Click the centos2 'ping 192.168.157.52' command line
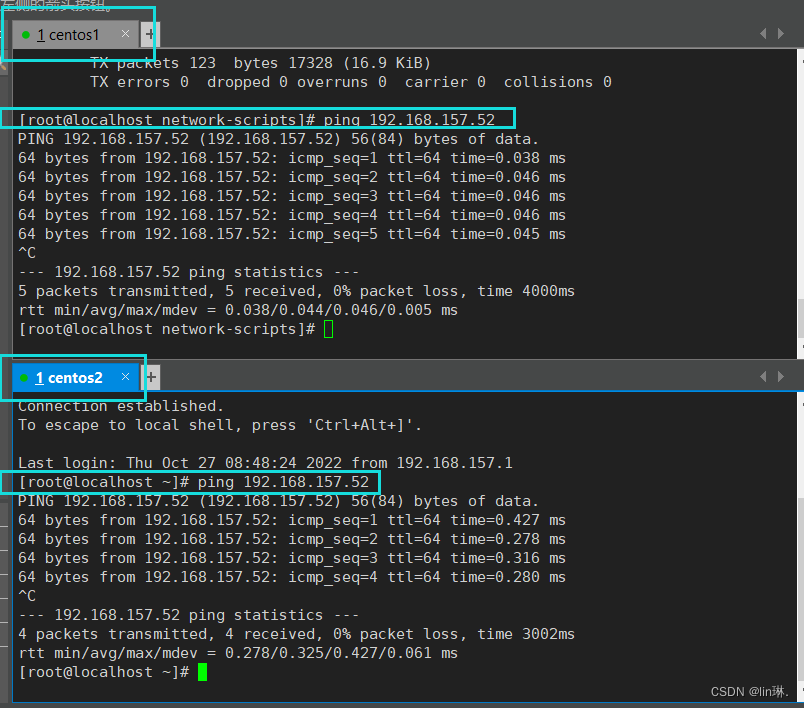This screenshot has height=708, width=804. click(194, 482)
